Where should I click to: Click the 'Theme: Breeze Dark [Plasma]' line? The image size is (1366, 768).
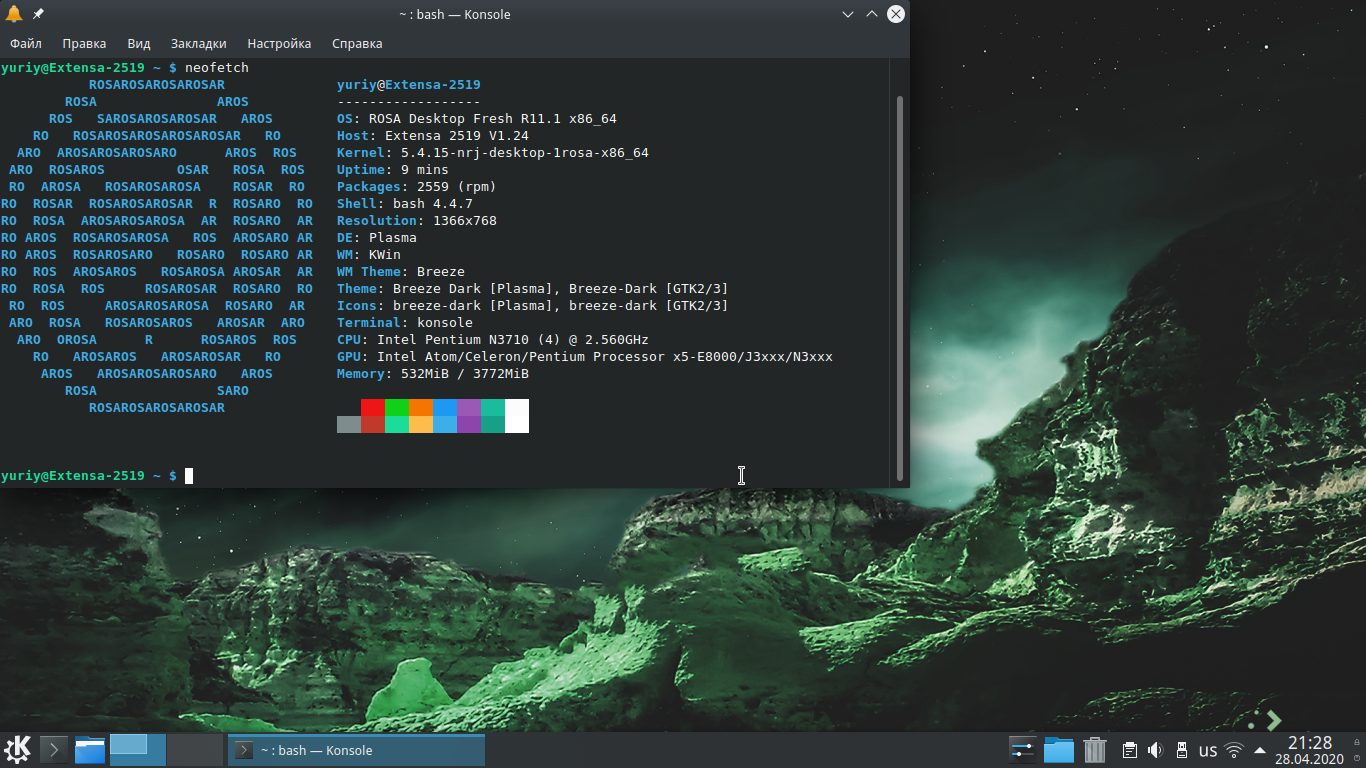(x=533, y=289)
